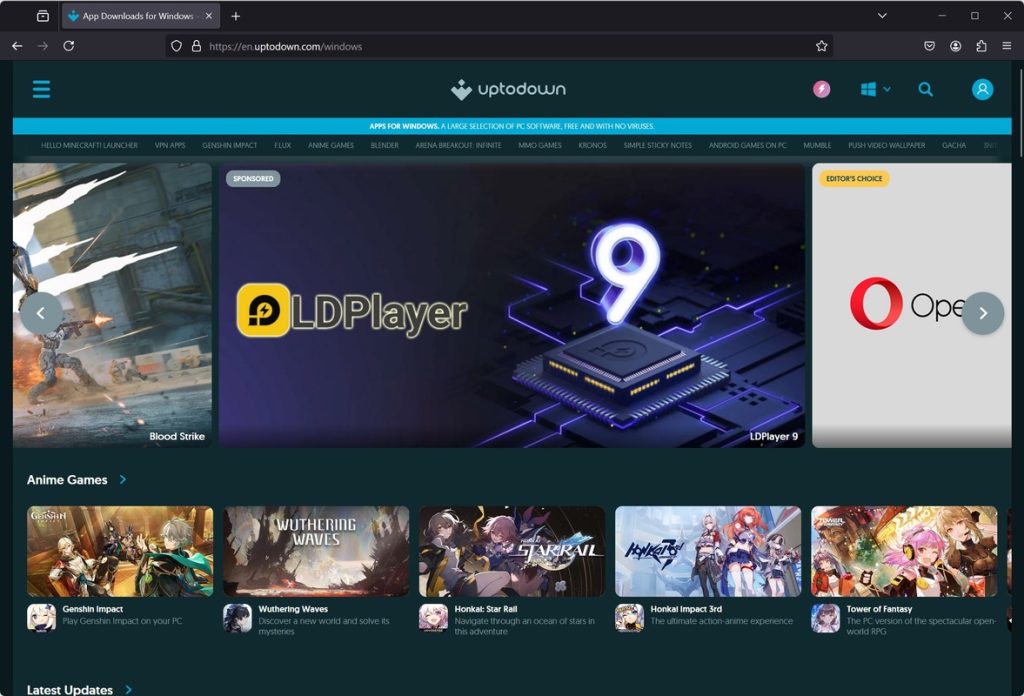Expand the Anime Games section arrow
Viewport: 1024px width, 696px height.
click(123, 480)
